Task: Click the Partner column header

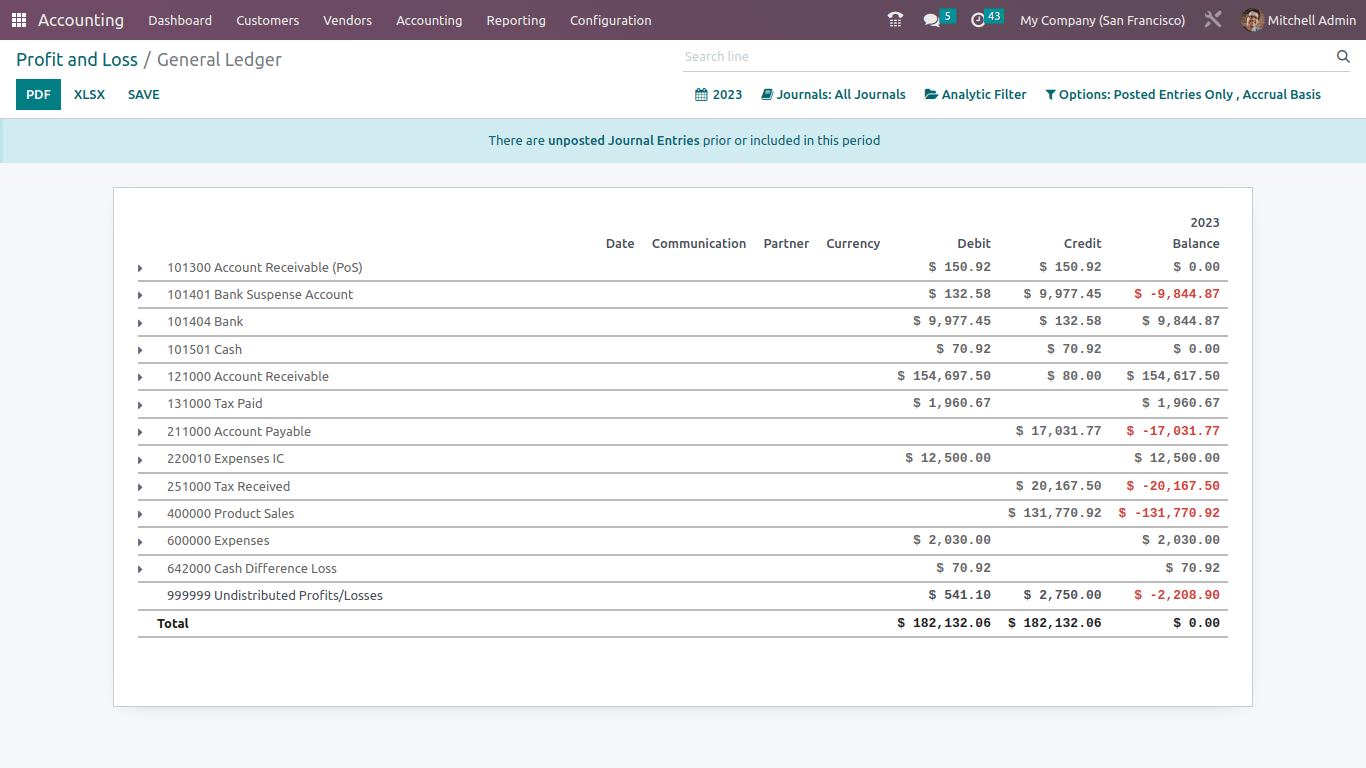Action: [786, 244]
